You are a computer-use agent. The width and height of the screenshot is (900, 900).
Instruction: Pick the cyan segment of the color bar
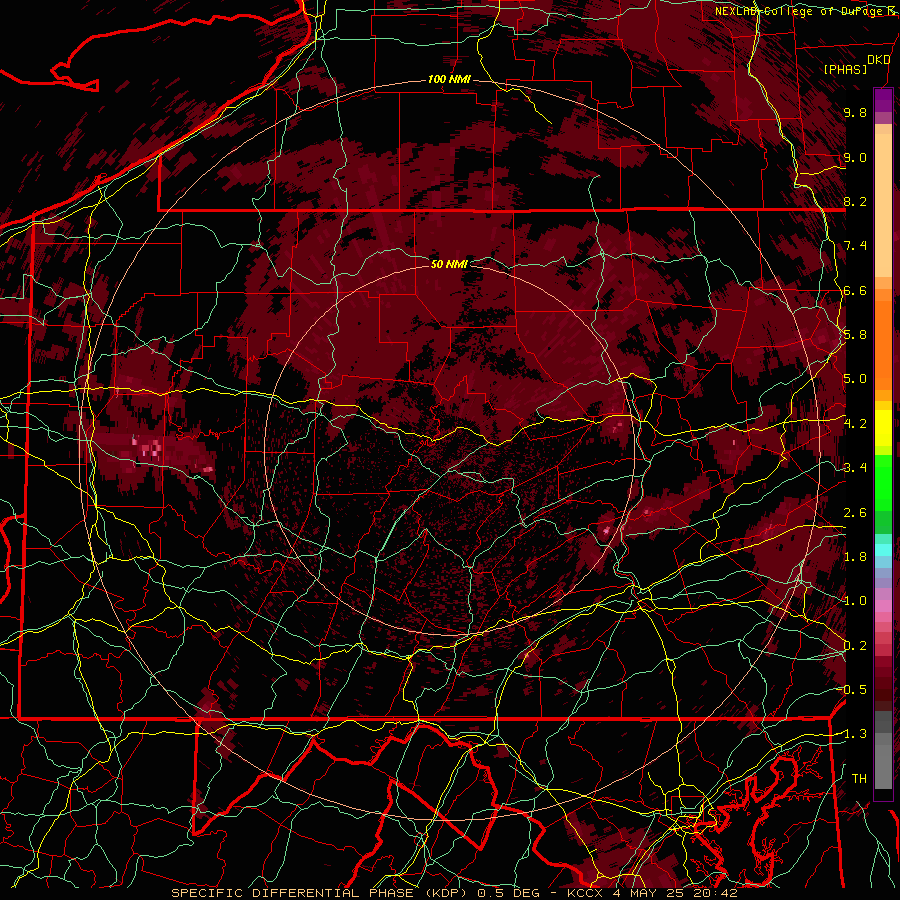883,550
